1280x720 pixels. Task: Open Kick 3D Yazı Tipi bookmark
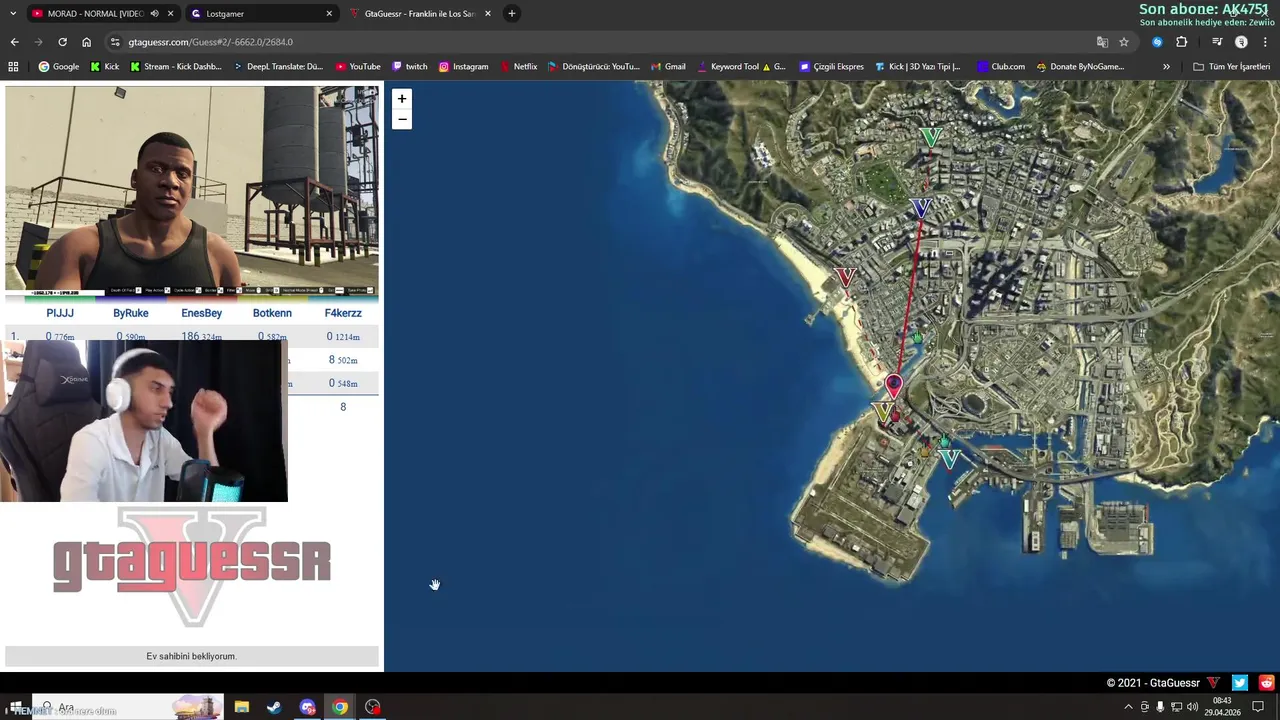[x=918, y=67]
